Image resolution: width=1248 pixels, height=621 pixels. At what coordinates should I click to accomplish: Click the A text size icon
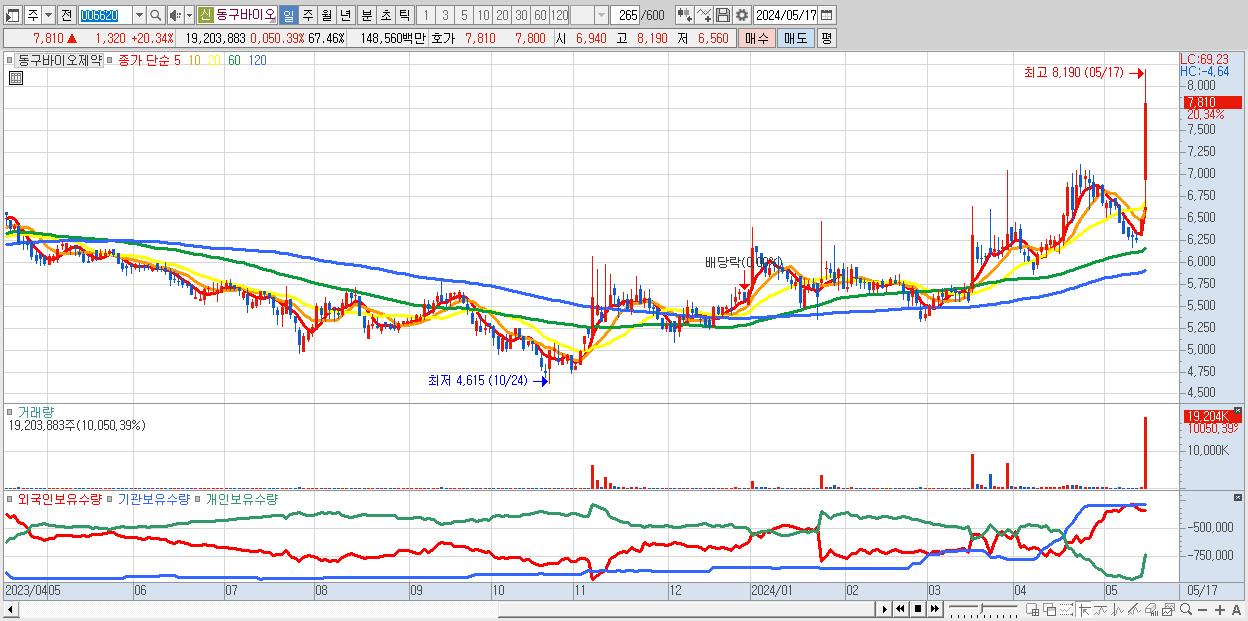tap(1237, 609)
